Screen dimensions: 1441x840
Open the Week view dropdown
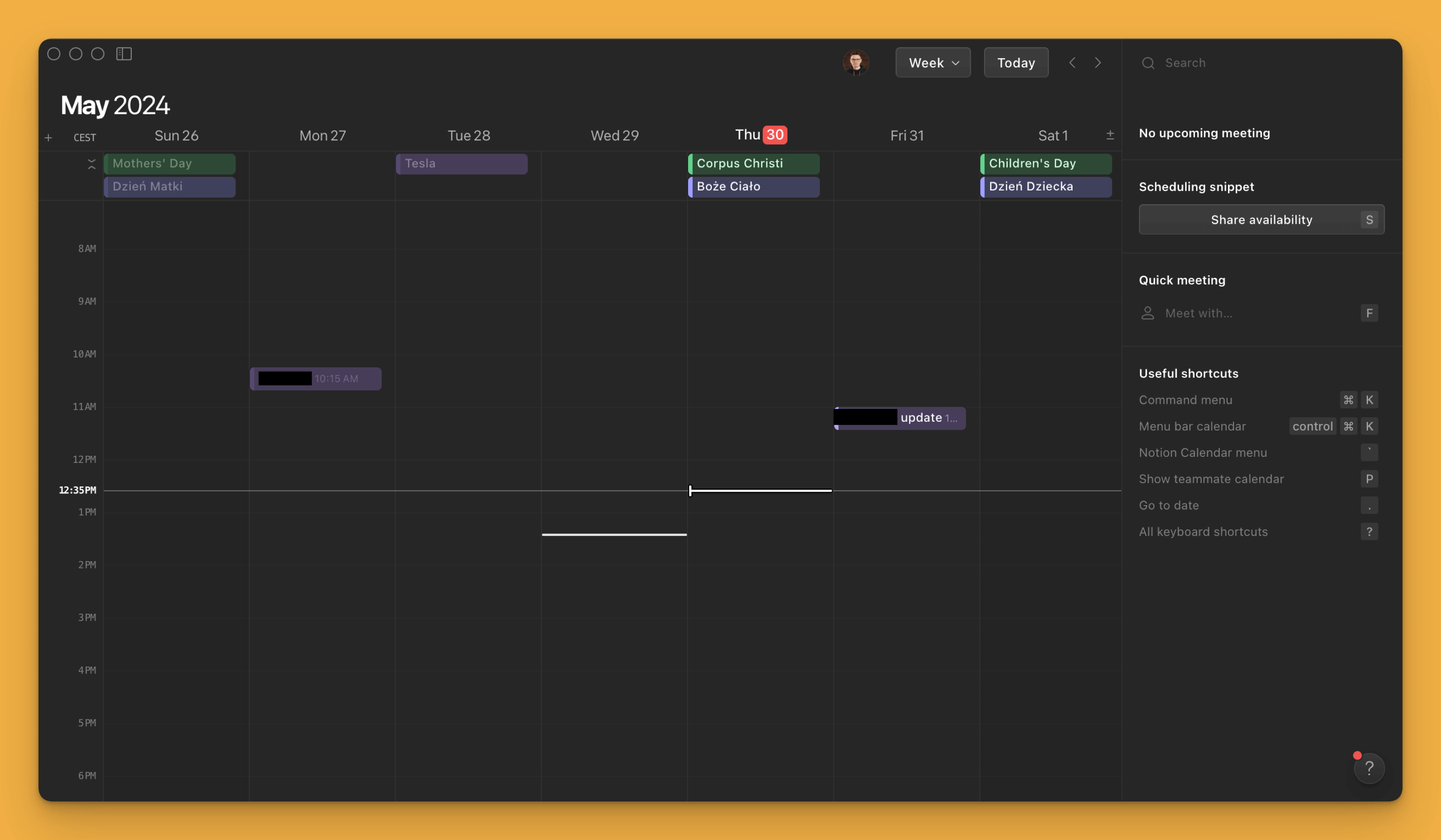[933, 63]
